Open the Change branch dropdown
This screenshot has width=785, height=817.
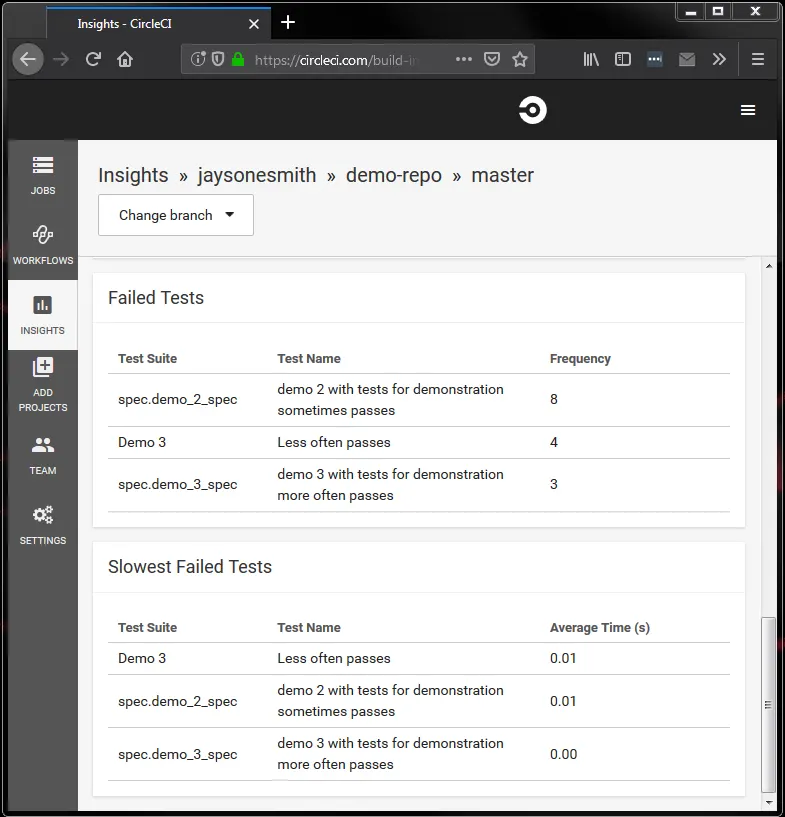175,215
